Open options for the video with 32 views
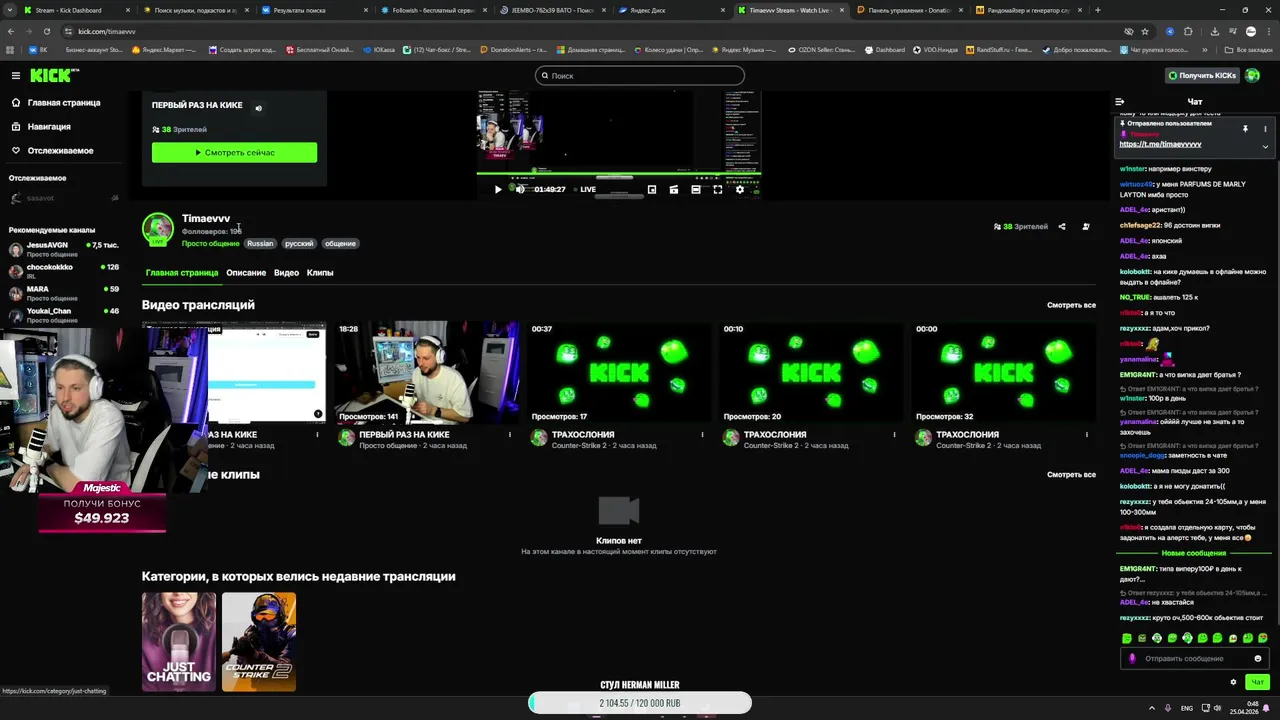This screenshot has width=1280, height=720. [1086, 435]
